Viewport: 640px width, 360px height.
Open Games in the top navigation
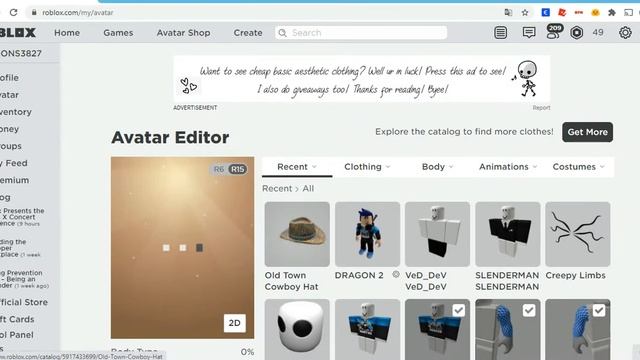(x=118, y=33)
